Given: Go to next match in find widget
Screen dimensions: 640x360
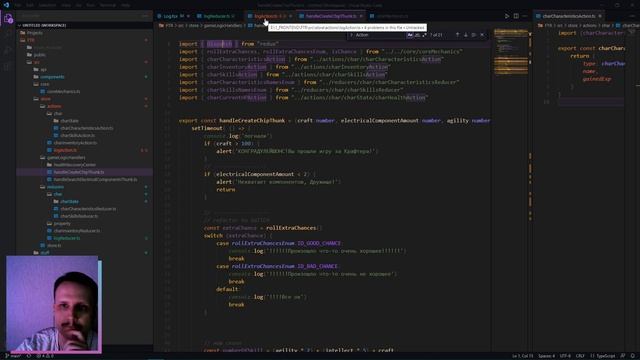Looking at the screenshot, I should click(466, 35).
